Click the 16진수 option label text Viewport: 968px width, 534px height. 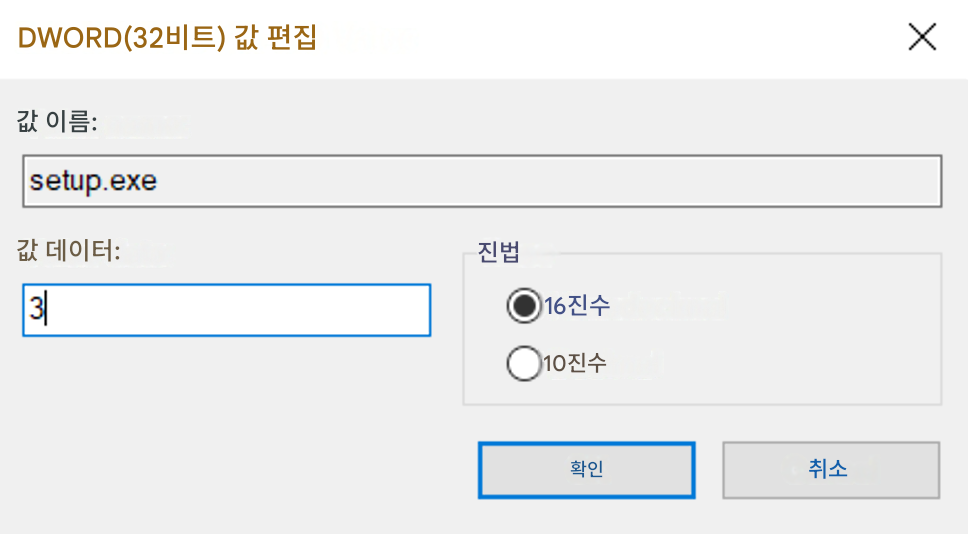tap(577, 306)
